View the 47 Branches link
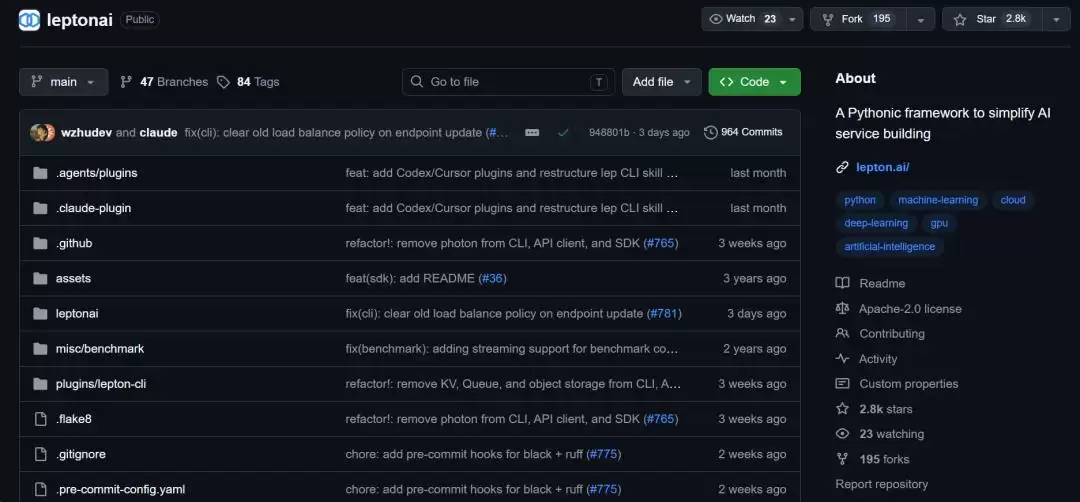 (164, 82)
